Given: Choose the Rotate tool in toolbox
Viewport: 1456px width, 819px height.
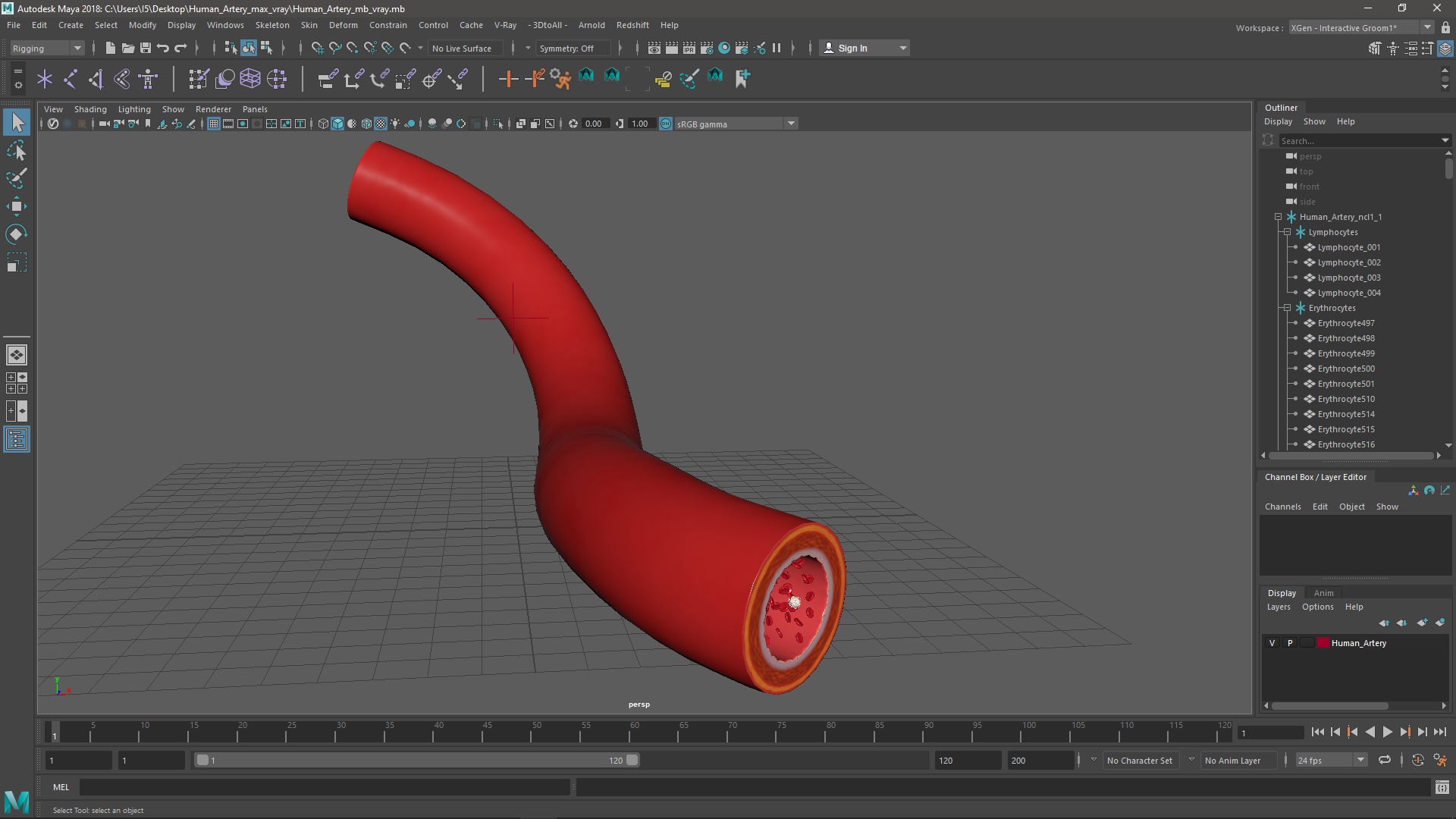Looking at the screenshot, I should point(17,234).
